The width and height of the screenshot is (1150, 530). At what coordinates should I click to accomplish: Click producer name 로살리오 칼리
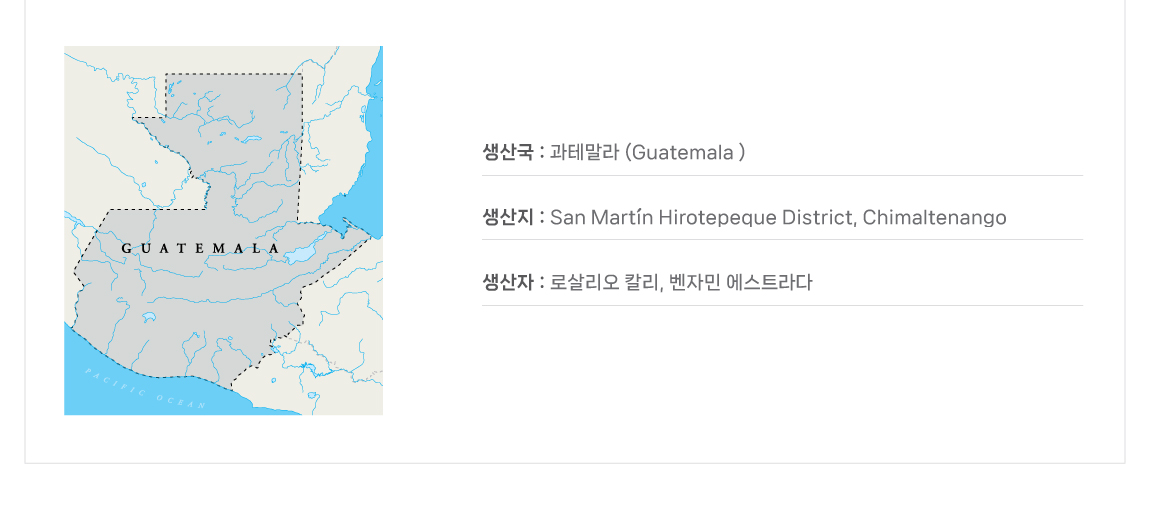coord(606,282)
